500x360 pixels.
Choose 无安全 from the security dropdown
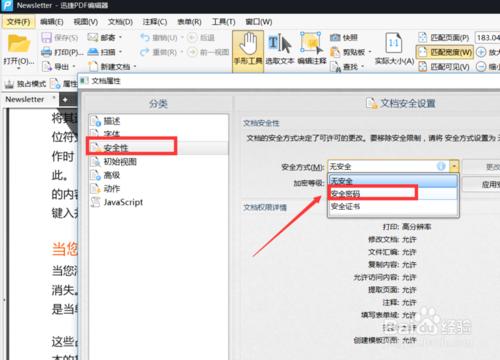click(x=393, y=181)
